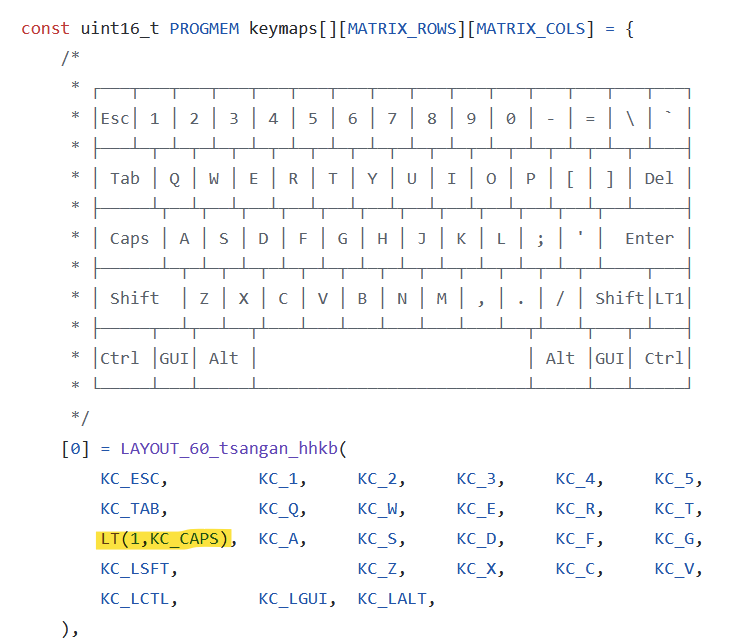Viewport: 742px width, 642px height.
Task: Click the KC_W keycode
Action: (378, 509)
